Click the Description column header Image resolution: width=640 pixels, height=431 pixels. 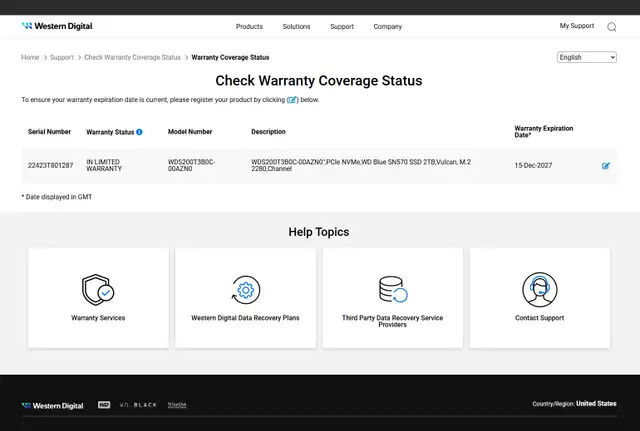[x=269, y=131]
